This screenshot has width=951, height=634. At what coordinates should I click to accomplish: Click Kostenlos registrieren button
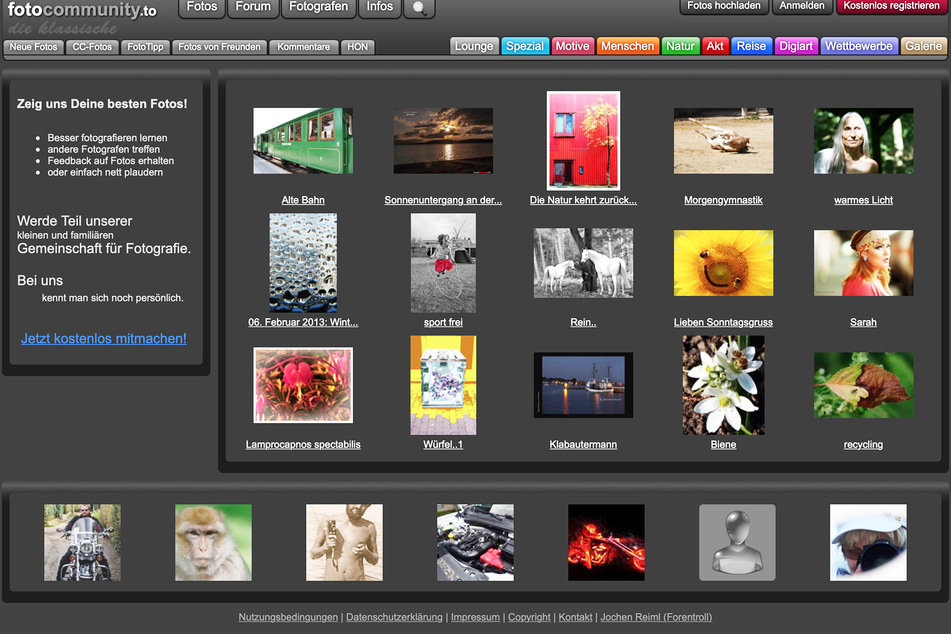click(892, 6)
